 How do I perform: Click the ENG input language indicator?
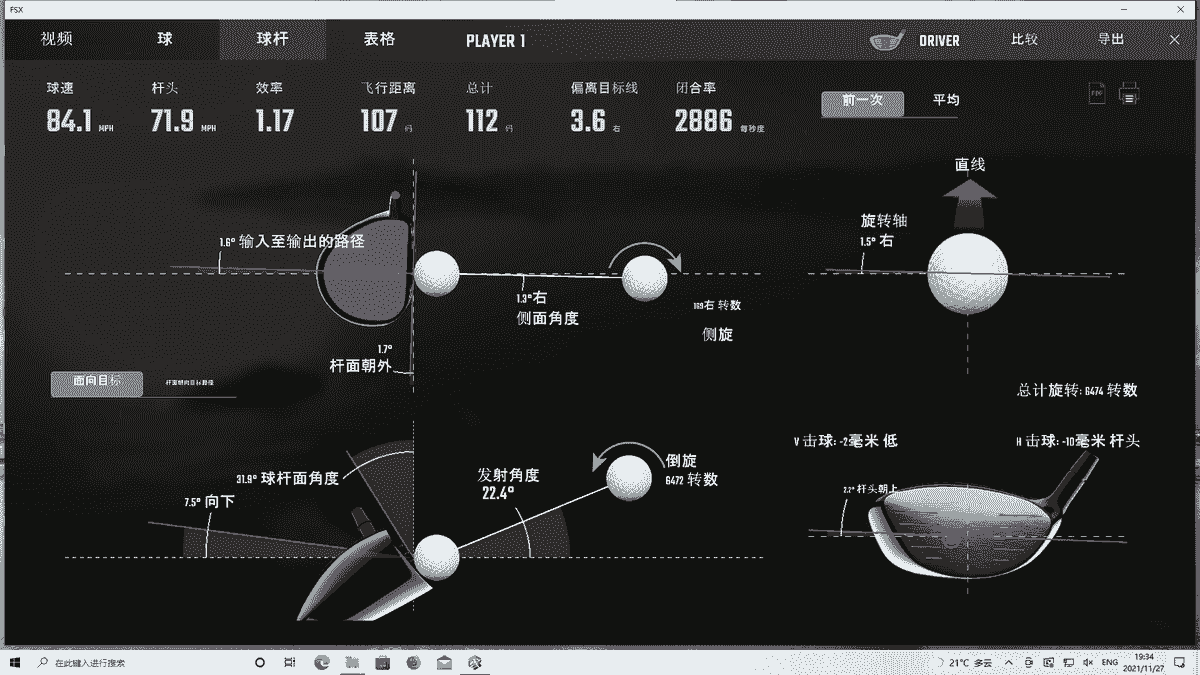coord(1110,662)
